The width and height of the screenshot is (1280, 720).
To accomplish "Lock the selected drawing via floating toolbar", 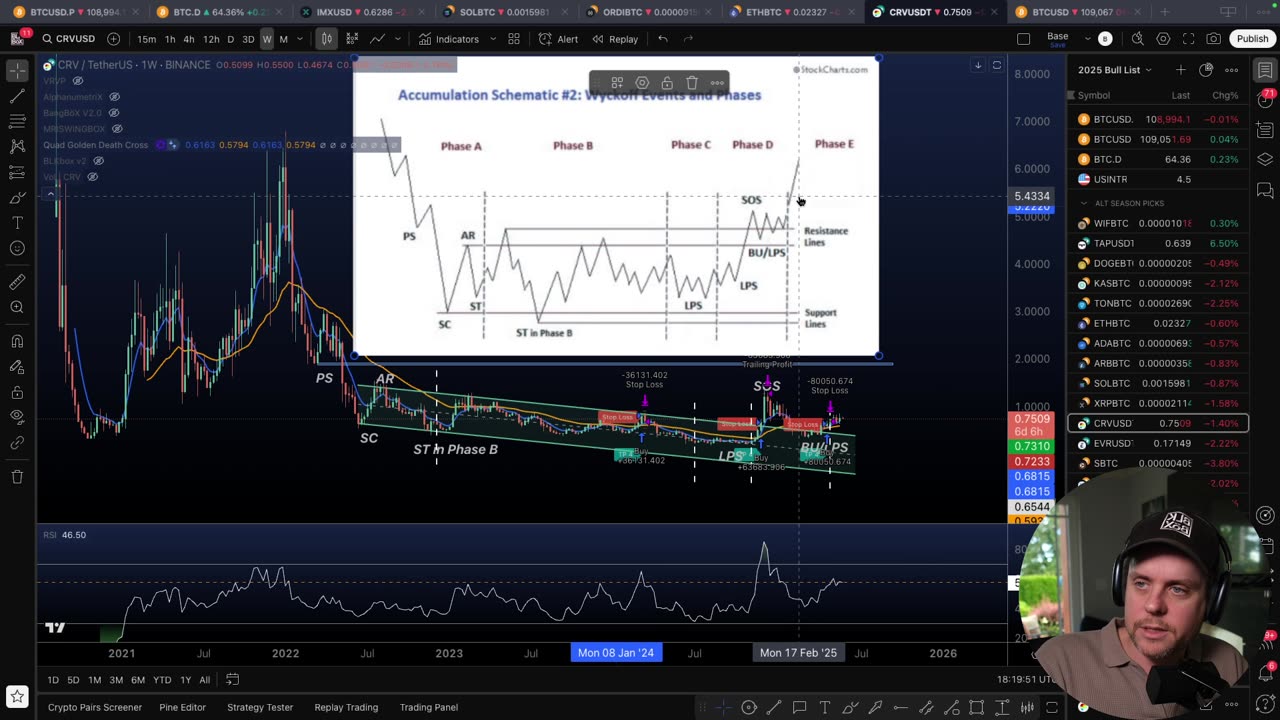I will (x=667, y=83).
